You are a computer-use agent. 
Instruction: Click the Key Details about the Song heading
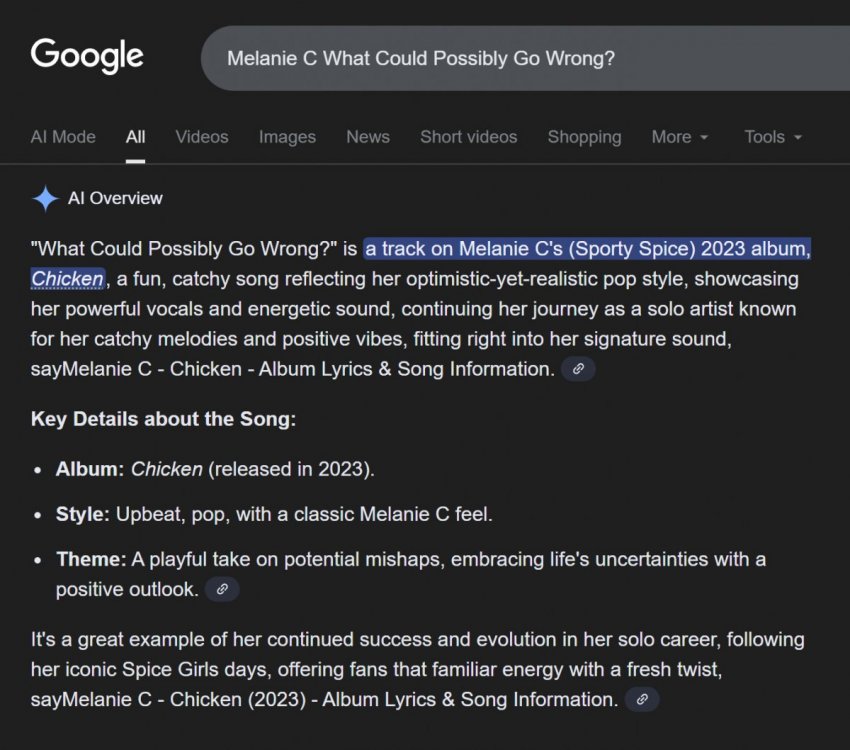(x=163, y=419)
